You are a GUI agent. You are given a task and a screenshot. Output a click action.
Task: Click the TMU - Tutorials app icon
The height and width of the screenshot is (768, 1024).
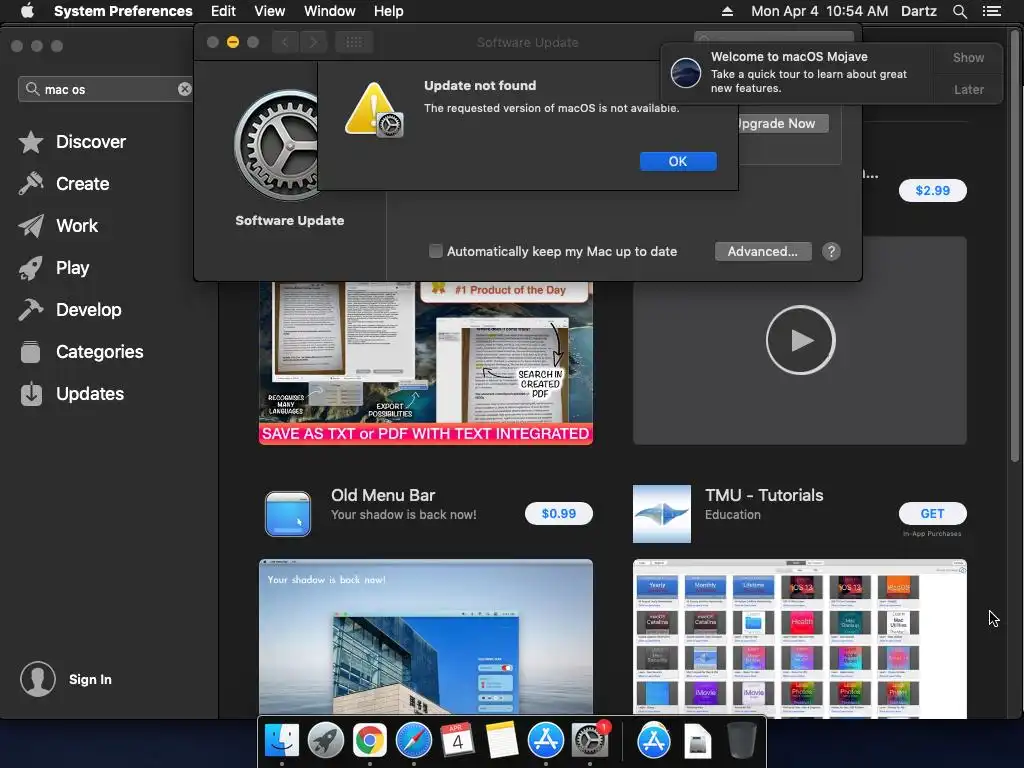[662, 514]
